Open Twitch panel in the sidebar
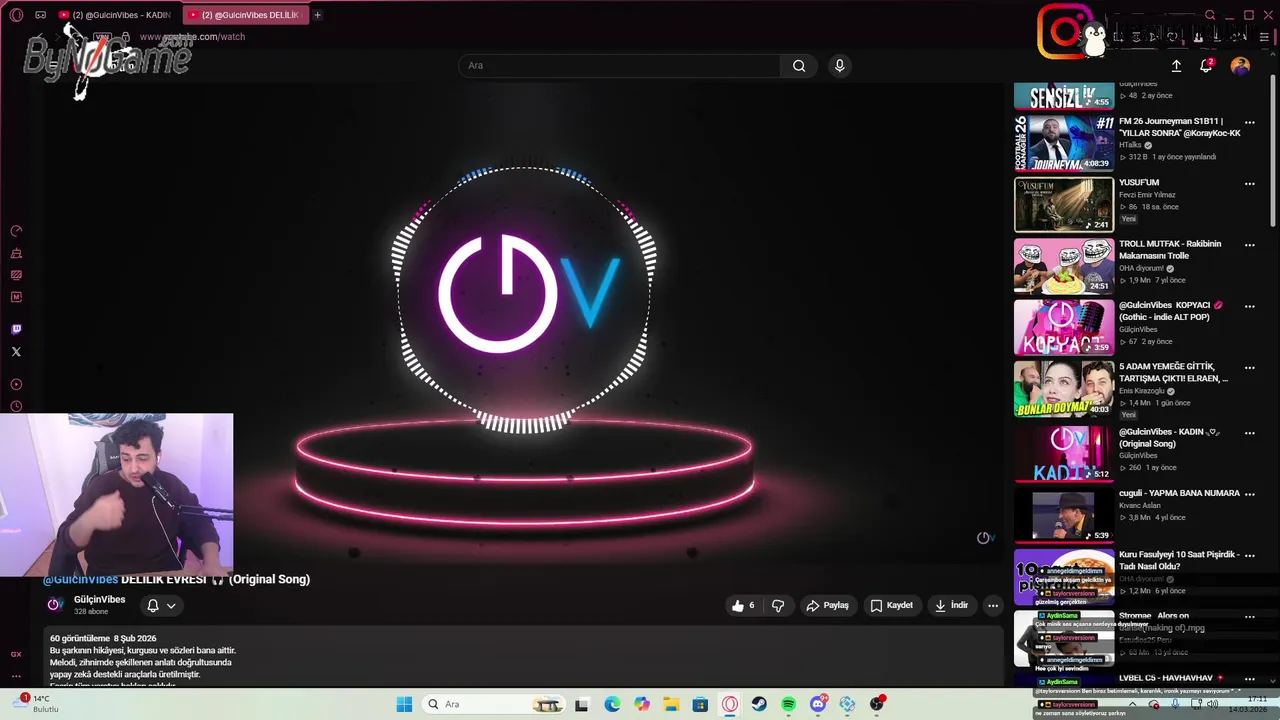The height and width of the screenshot is (720, 1280). coord(16,329)
